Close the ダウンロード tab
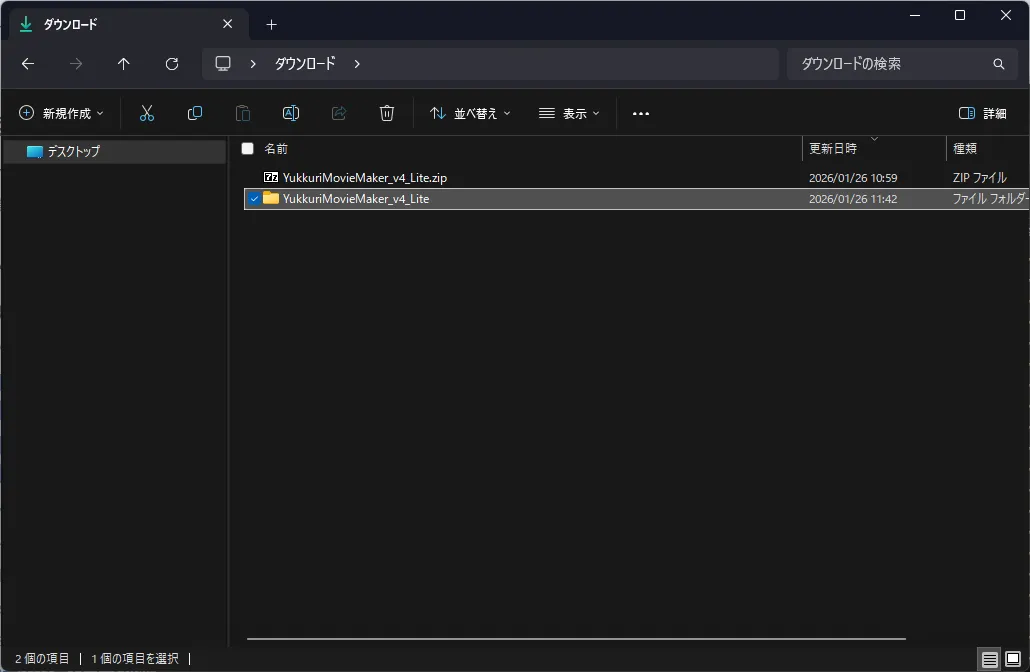 coord(227,24)
